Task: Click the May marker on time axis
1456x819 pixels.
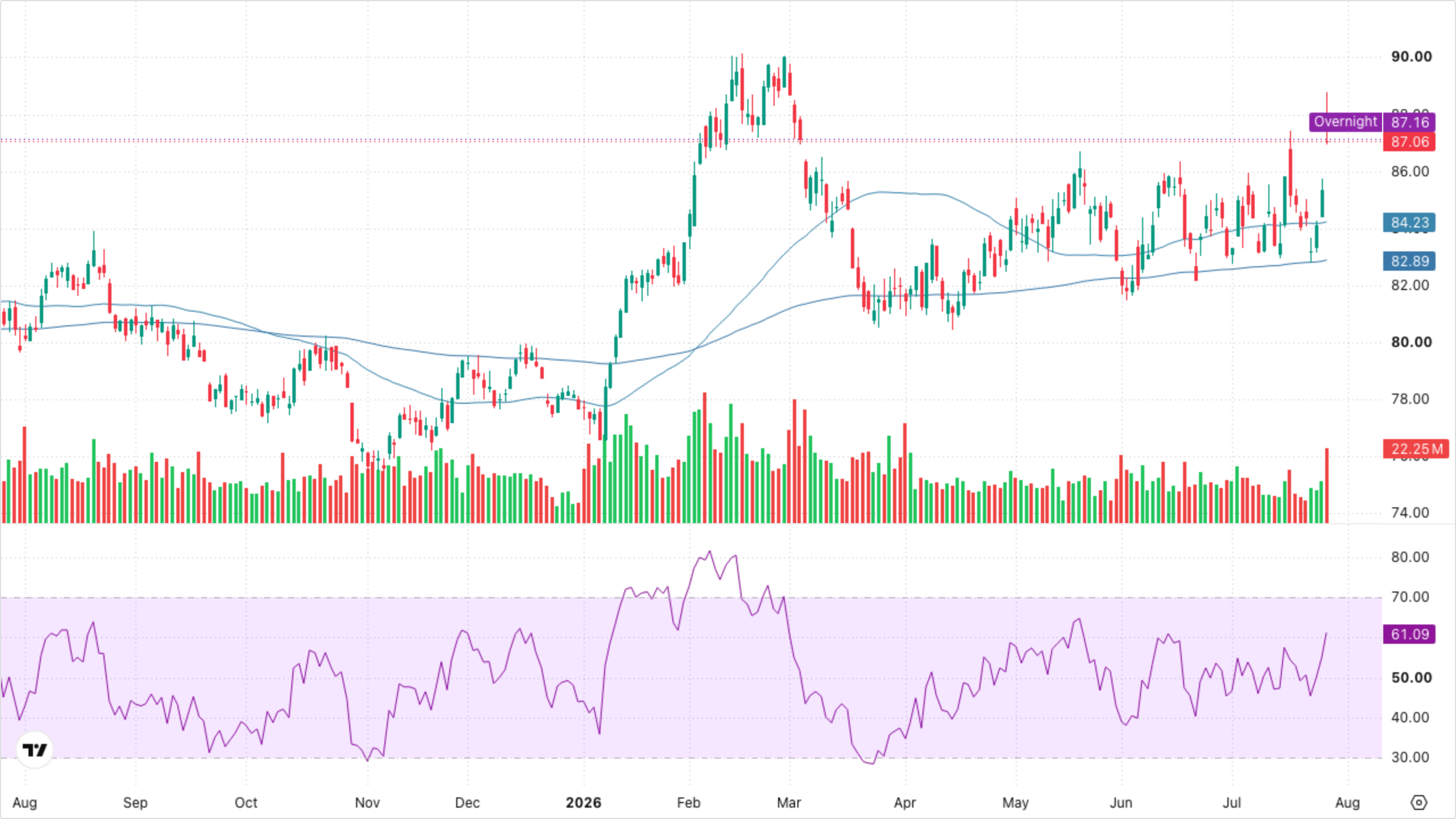Action: pos(1015,803)
